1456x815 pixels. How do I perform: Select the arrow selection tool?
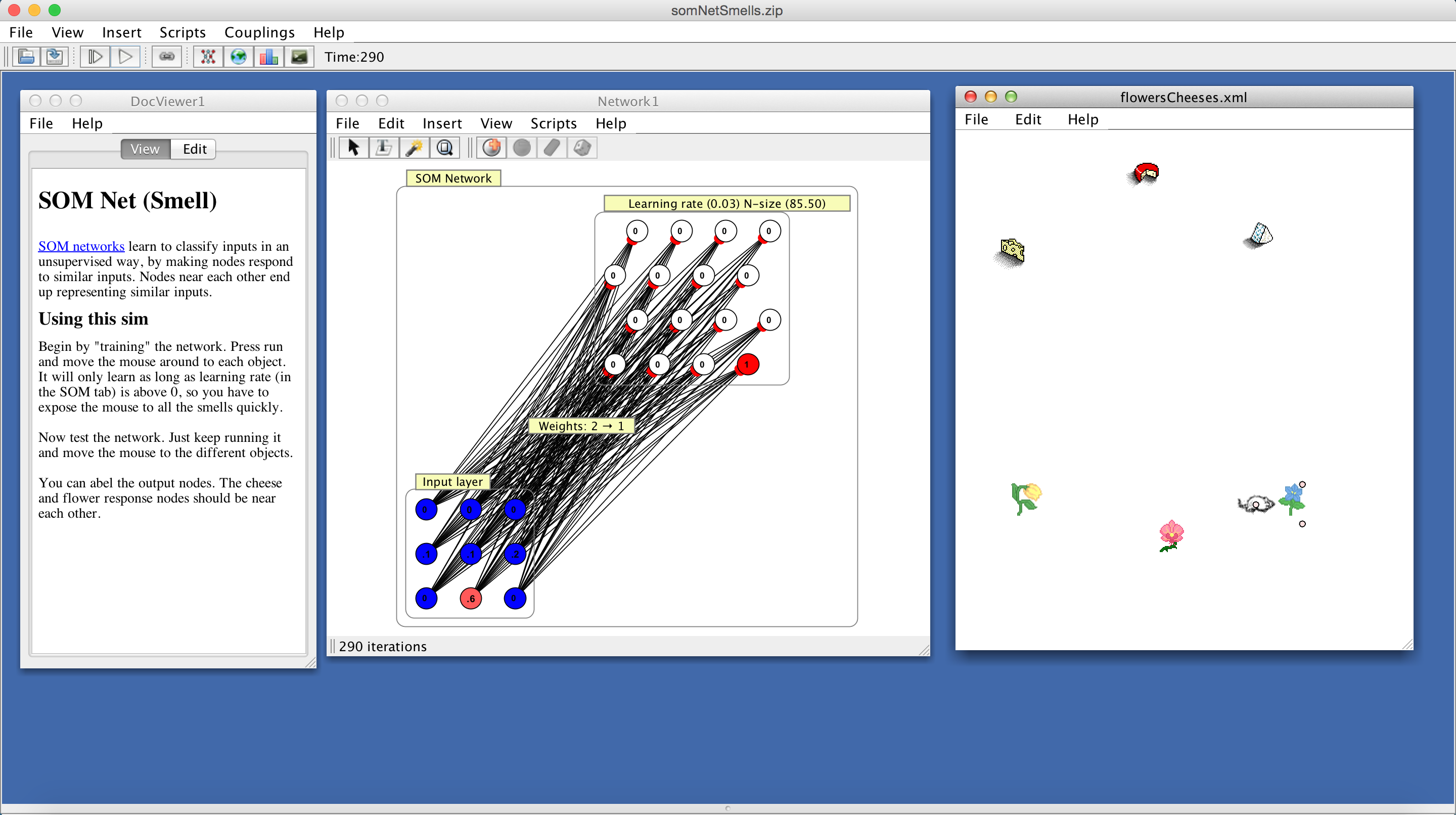[354, 148]
